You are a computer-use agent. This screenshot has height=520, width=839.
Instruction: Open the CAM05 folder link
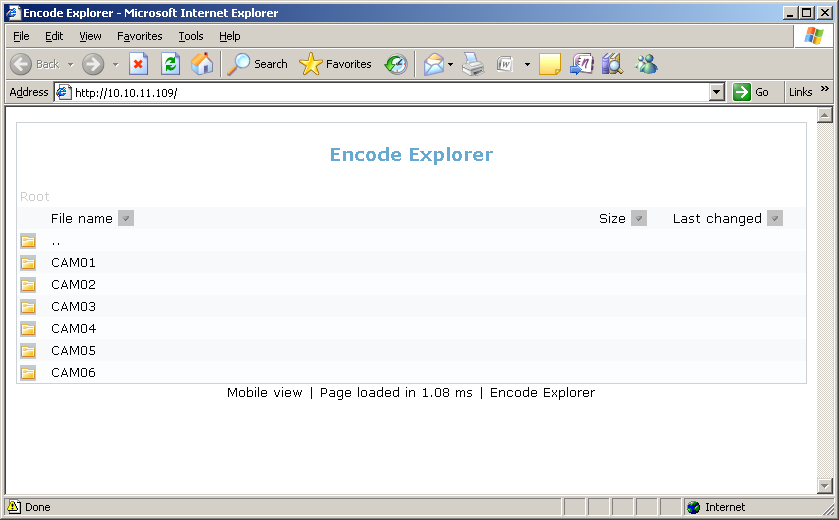(73, 350)
